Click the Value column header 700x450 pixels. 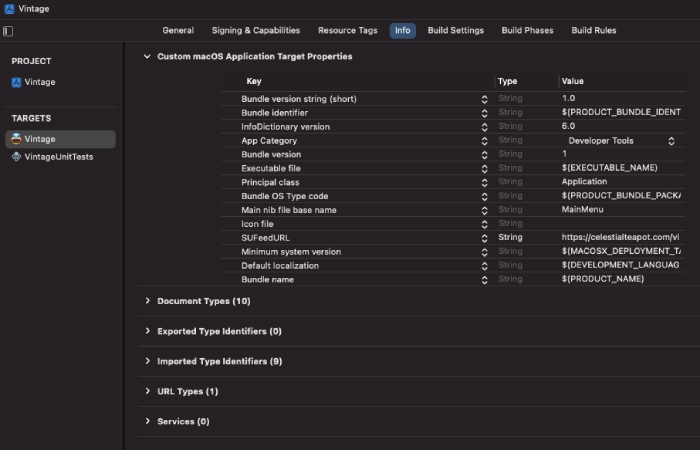coord(573,81)
